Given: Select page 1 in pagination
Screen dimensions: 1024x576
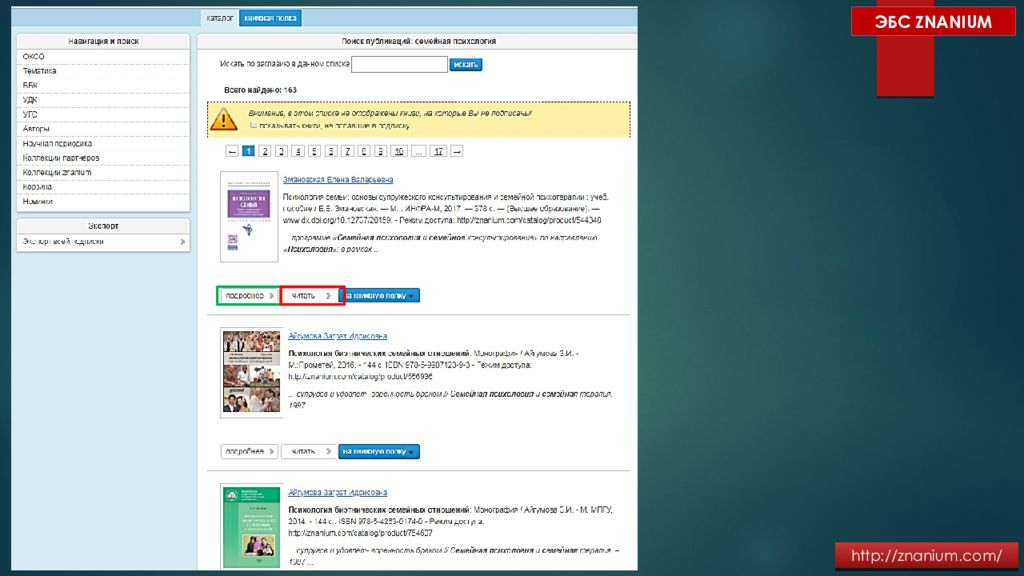Looking at the screenshot, I should 248,152.
